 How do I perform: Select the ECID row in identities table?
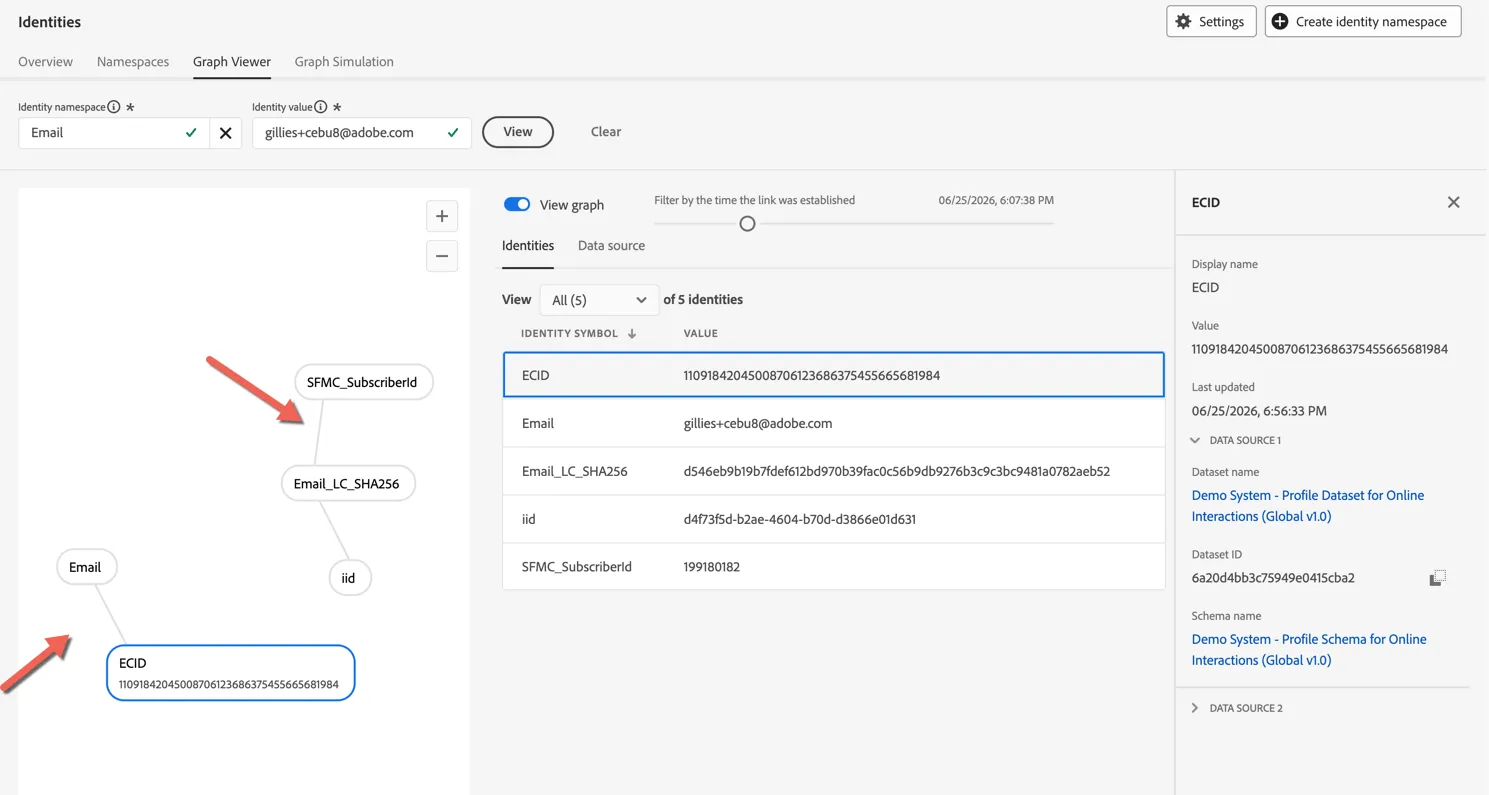tap(834, 375)
